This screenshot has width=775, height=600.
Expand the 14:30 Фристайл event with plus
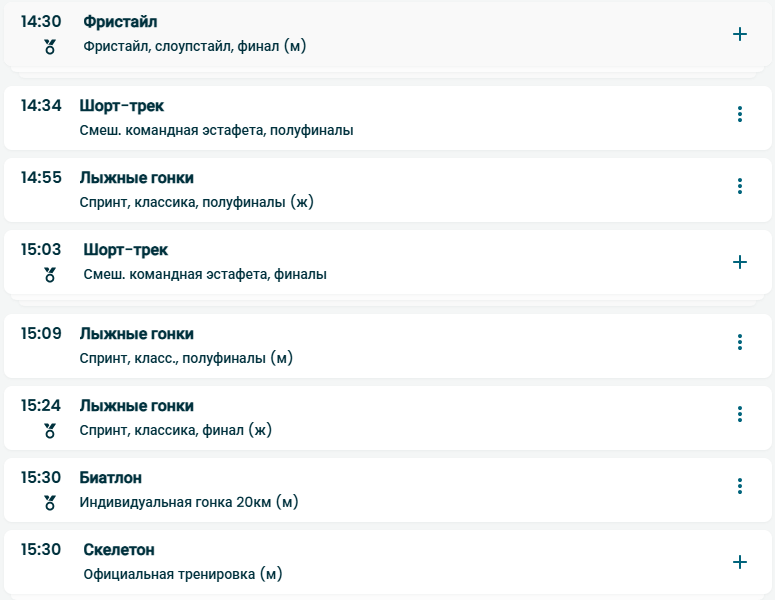[740, 34]
